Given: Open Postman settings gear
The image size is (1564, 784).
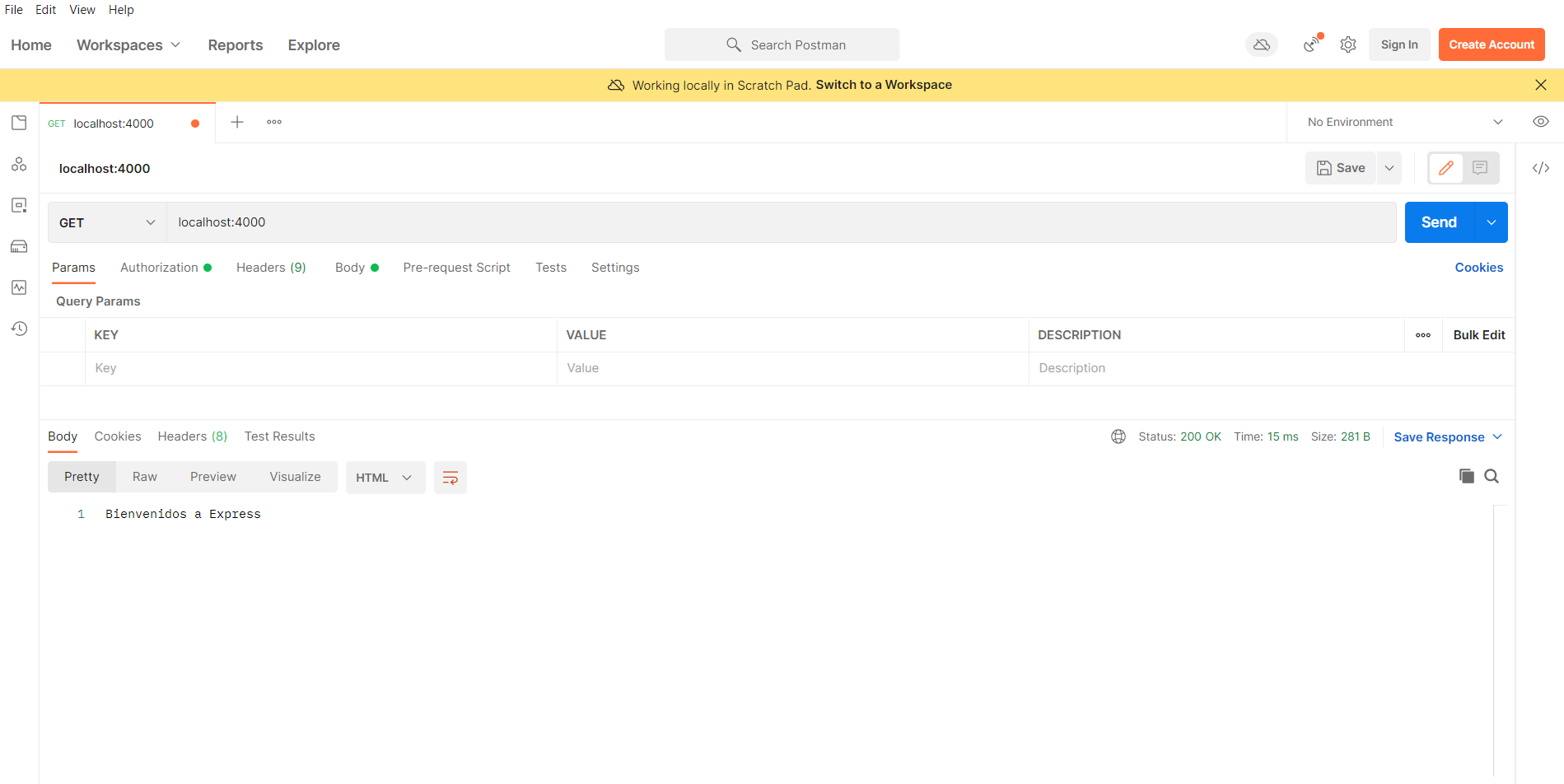Looking at the screenshot, I should coord(1348,44).
